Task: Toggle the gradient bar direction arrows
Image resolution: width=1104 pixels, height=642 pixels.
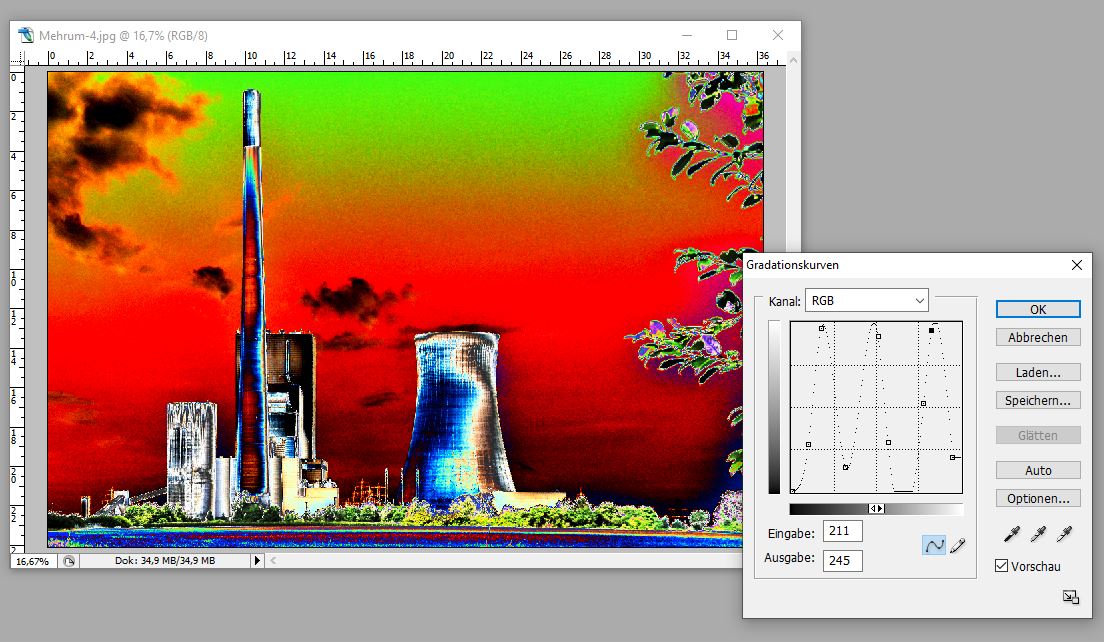Action: [876, 509]
